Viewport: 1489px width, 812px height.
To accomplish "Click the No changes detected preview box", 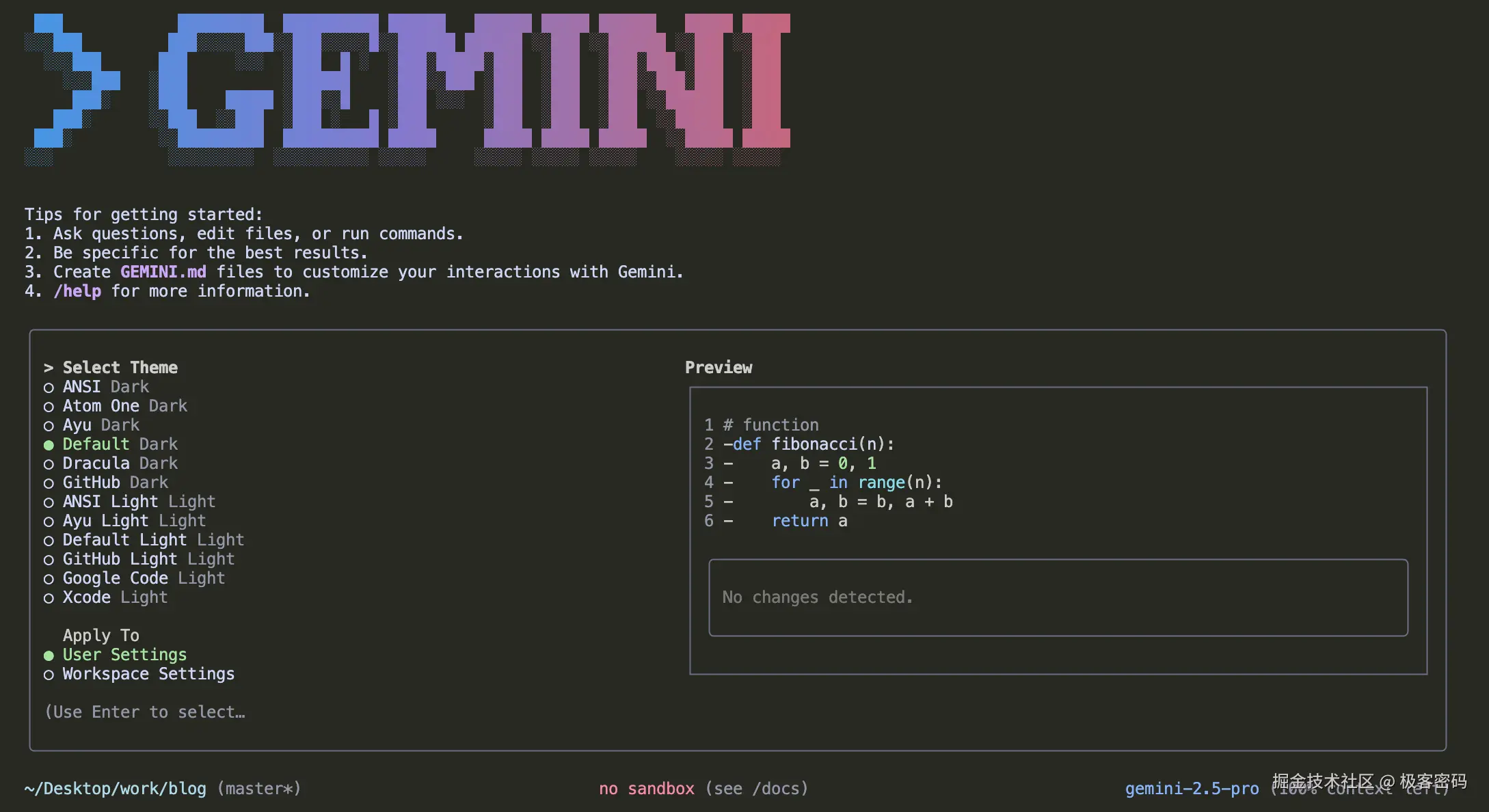I will click(1058, 597).
